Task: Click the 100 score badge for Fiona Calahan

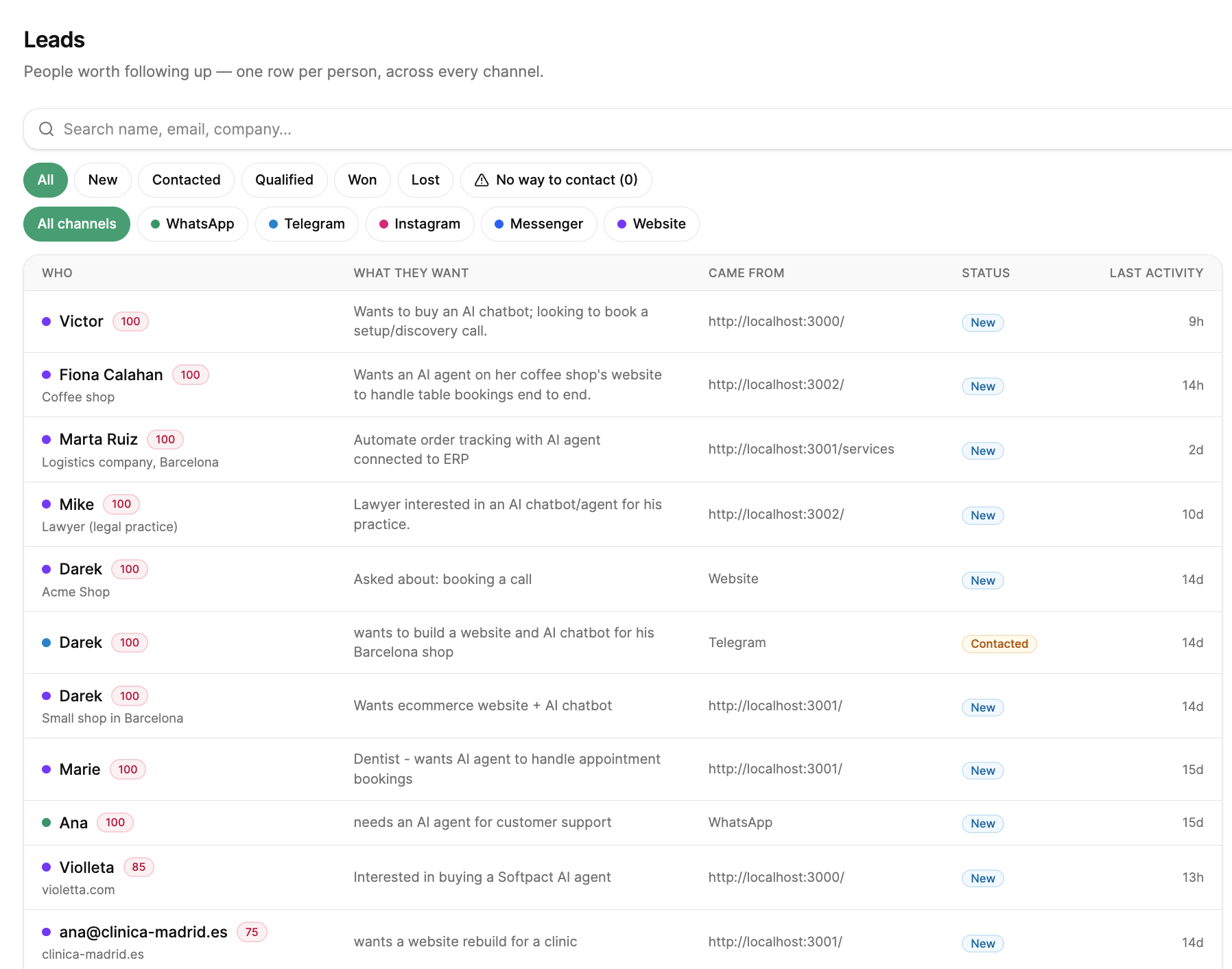Action: tap(190, 375)
